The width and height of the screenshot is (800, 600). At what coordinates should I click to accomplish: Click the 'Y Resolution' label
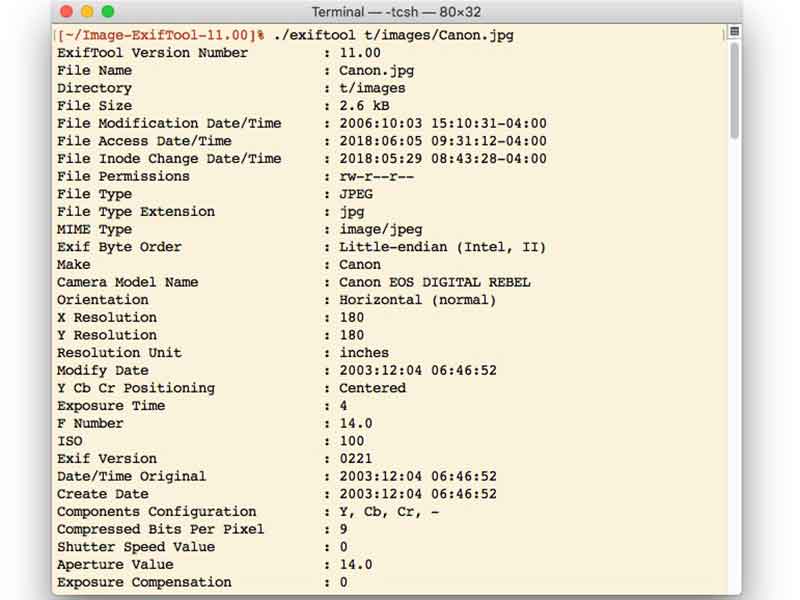pos(107,335)
